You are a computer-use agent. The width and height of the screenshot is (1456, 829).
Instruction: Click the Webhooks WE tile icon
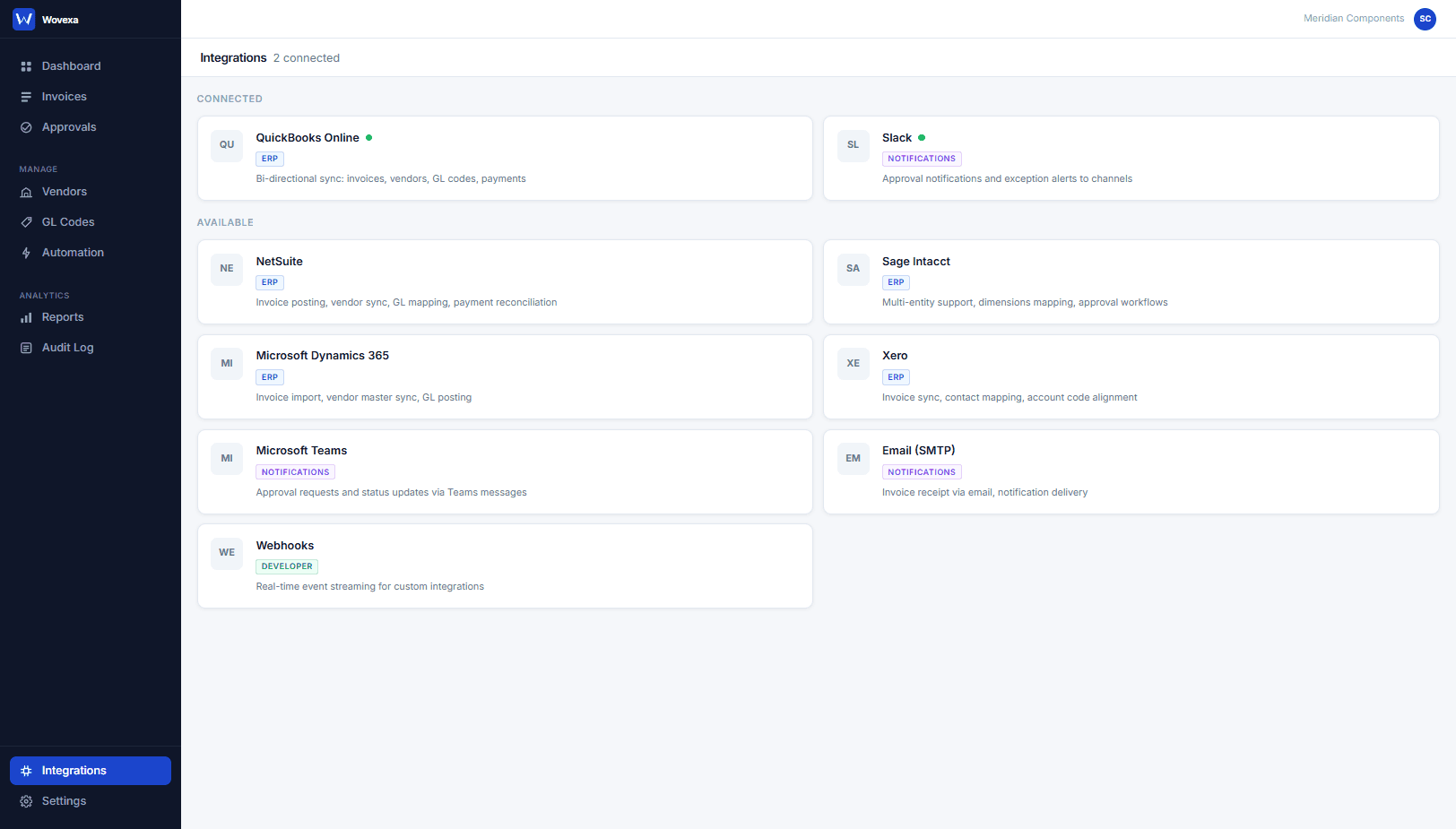click(226, 553)
